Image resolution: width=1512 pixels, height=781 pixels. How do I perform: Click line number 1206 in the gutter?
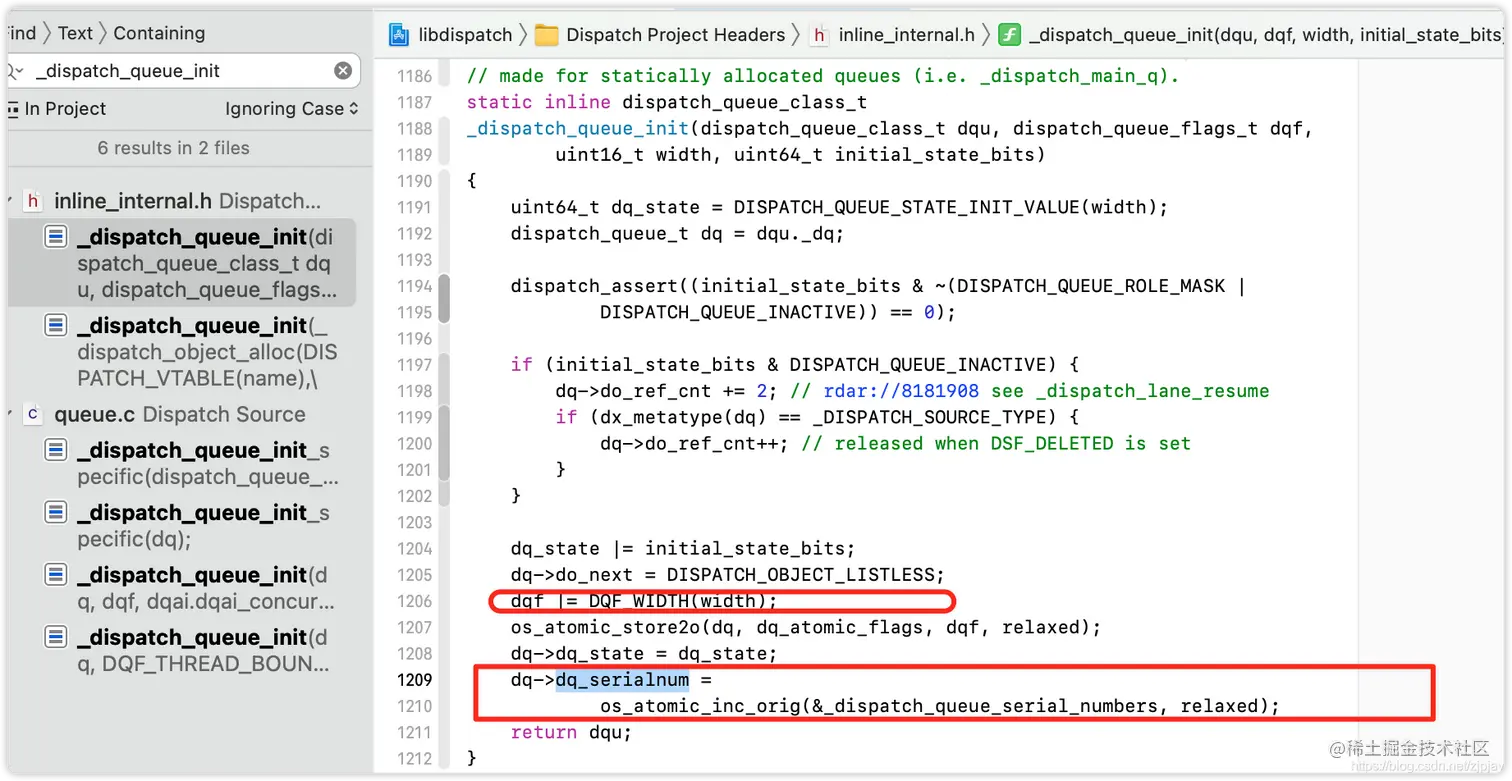coord(414,601)
